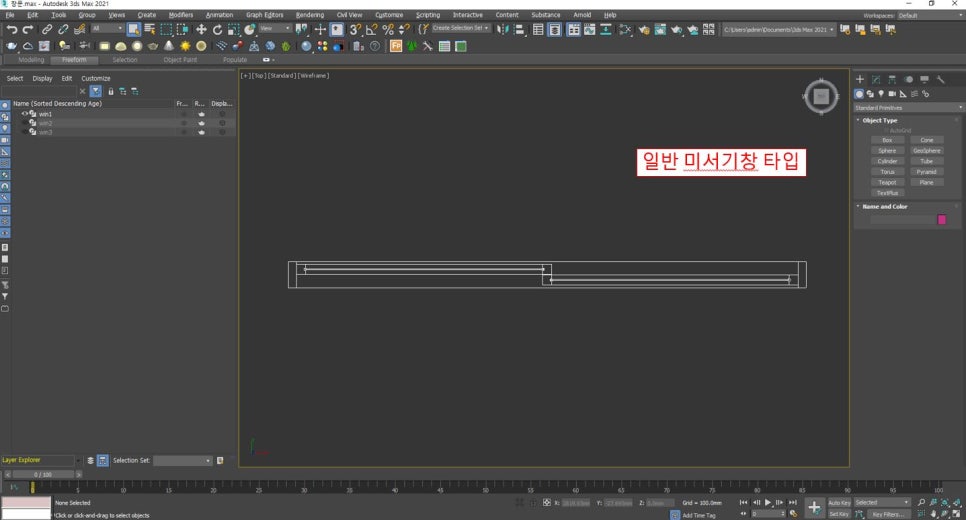Open the Create tab in command panel
966x520 pixels.
coord(860,79)
